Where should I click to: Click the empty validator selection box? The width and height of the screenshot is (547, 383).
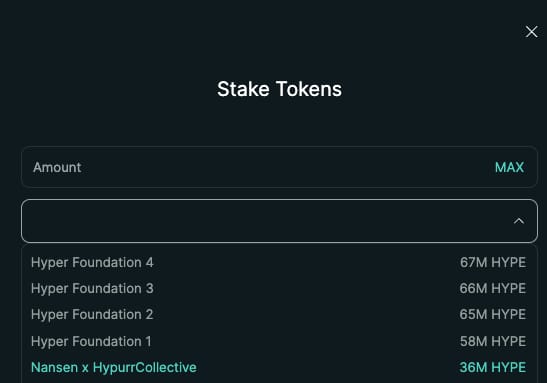(279, 221)
